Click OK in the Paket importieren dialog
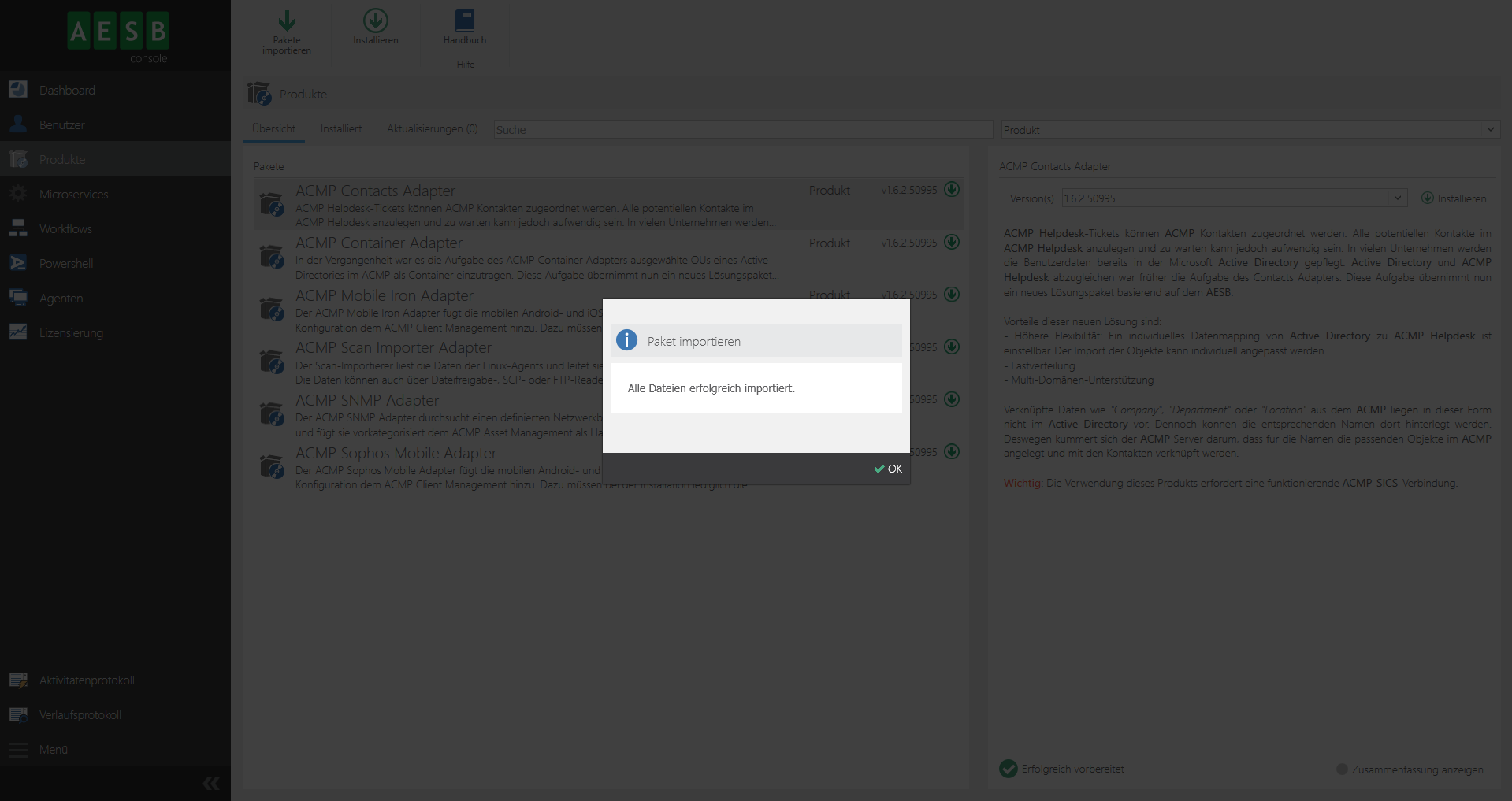Screen dimensions: 1512x801 [888, 469]
